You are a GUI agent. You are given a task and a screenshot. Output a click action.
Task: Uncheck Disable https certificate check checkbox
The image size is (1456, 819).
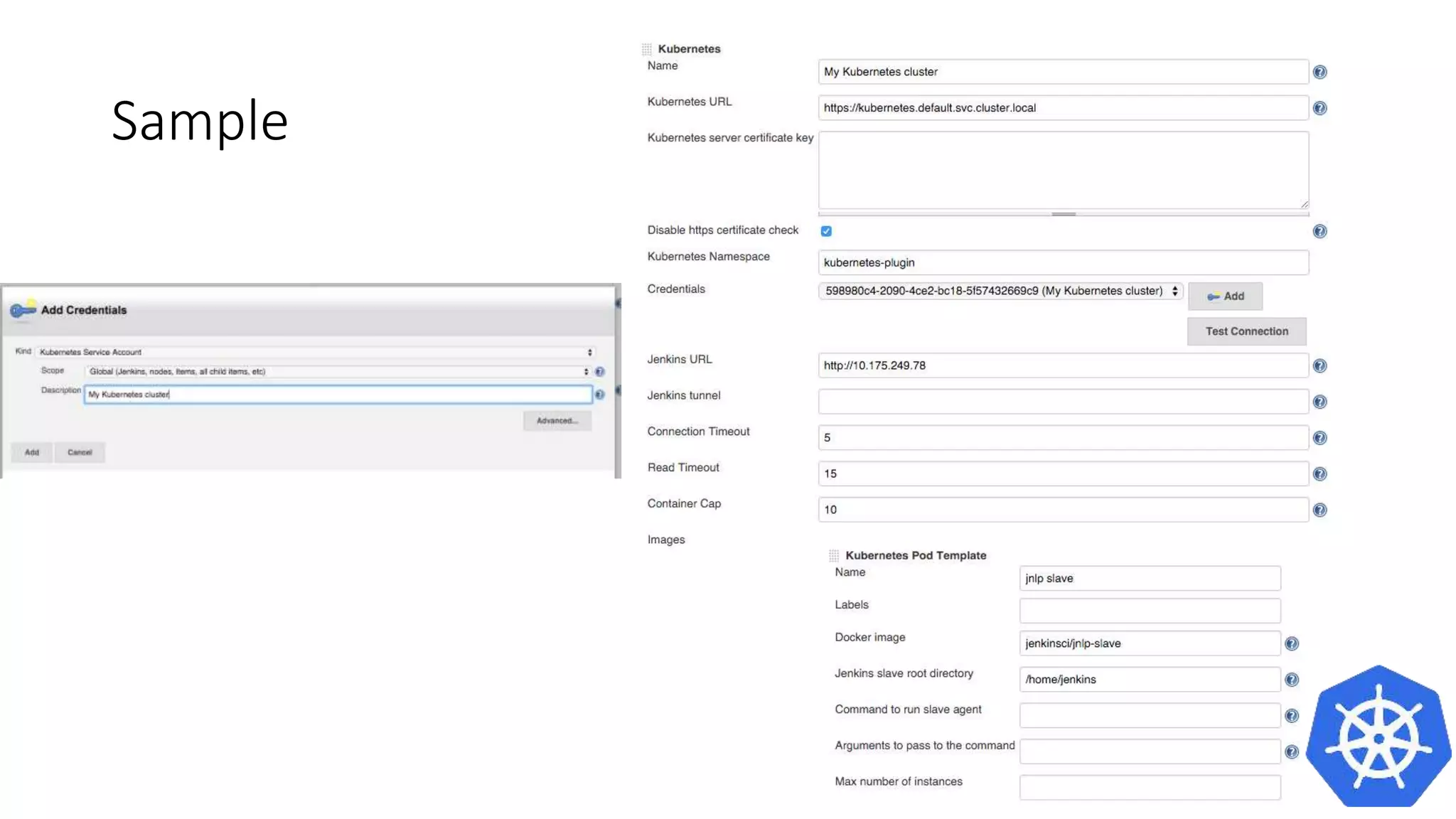tap(826, 231)
